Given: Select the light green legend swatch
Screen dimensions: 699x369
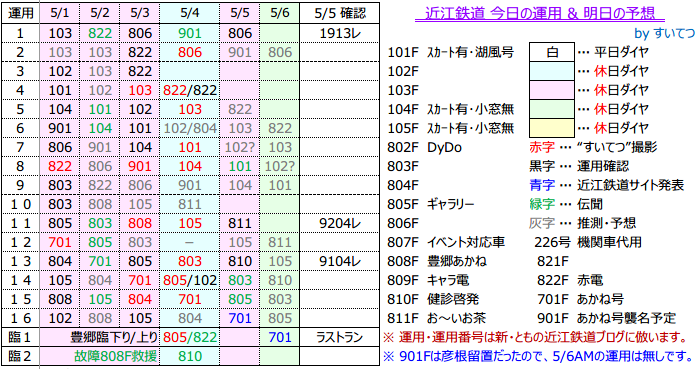Looking at the screenshot, I should (552, 109).
